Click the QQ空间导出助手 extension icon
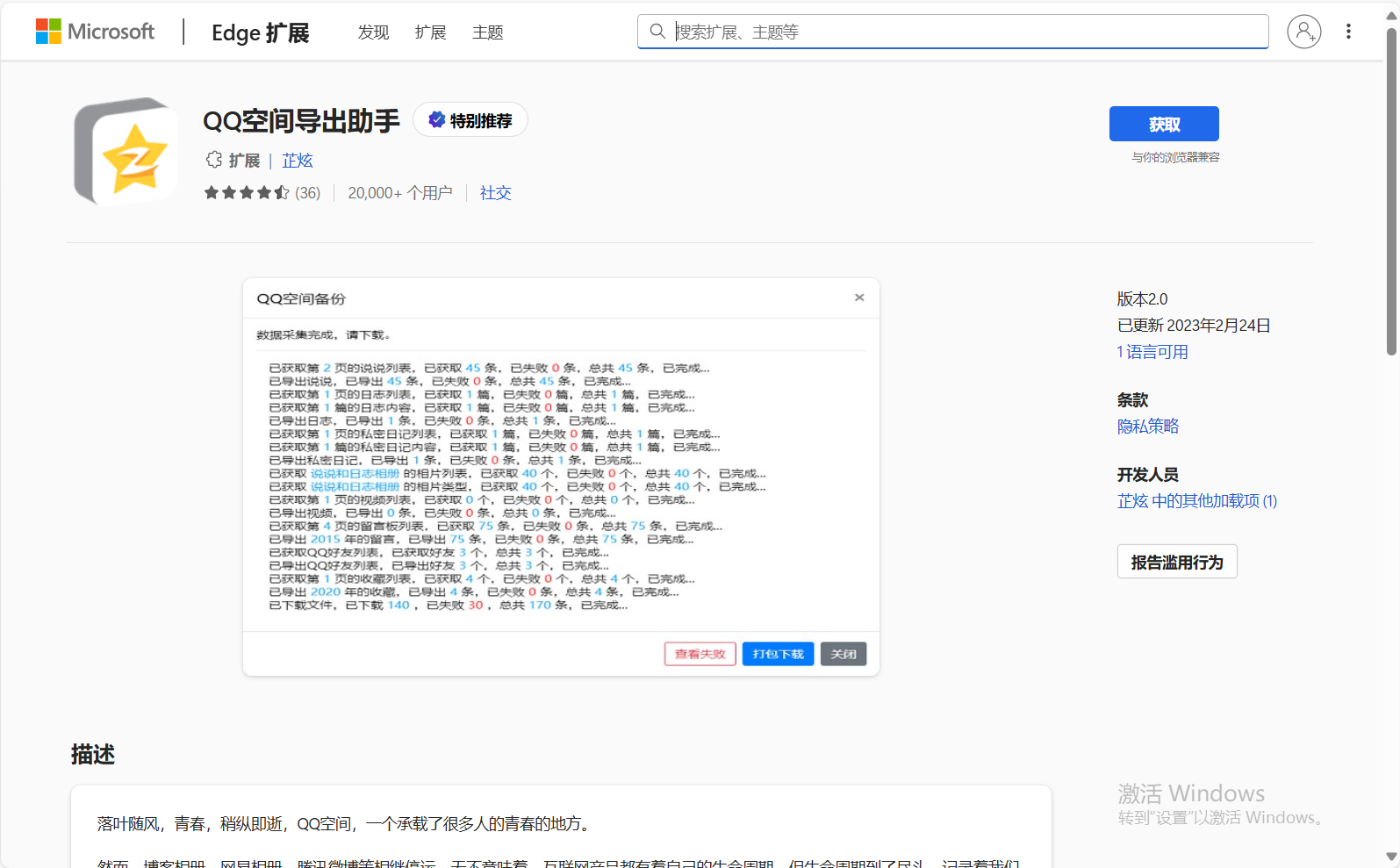This screenshot has width=1400, height=868. [126, 151]
